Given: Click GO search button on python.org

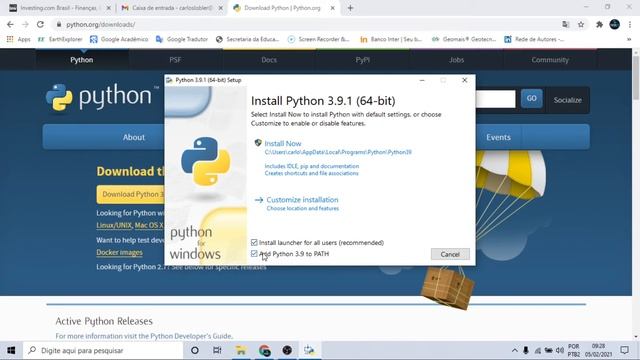Looking at the screenshot, I should (531, 98).
